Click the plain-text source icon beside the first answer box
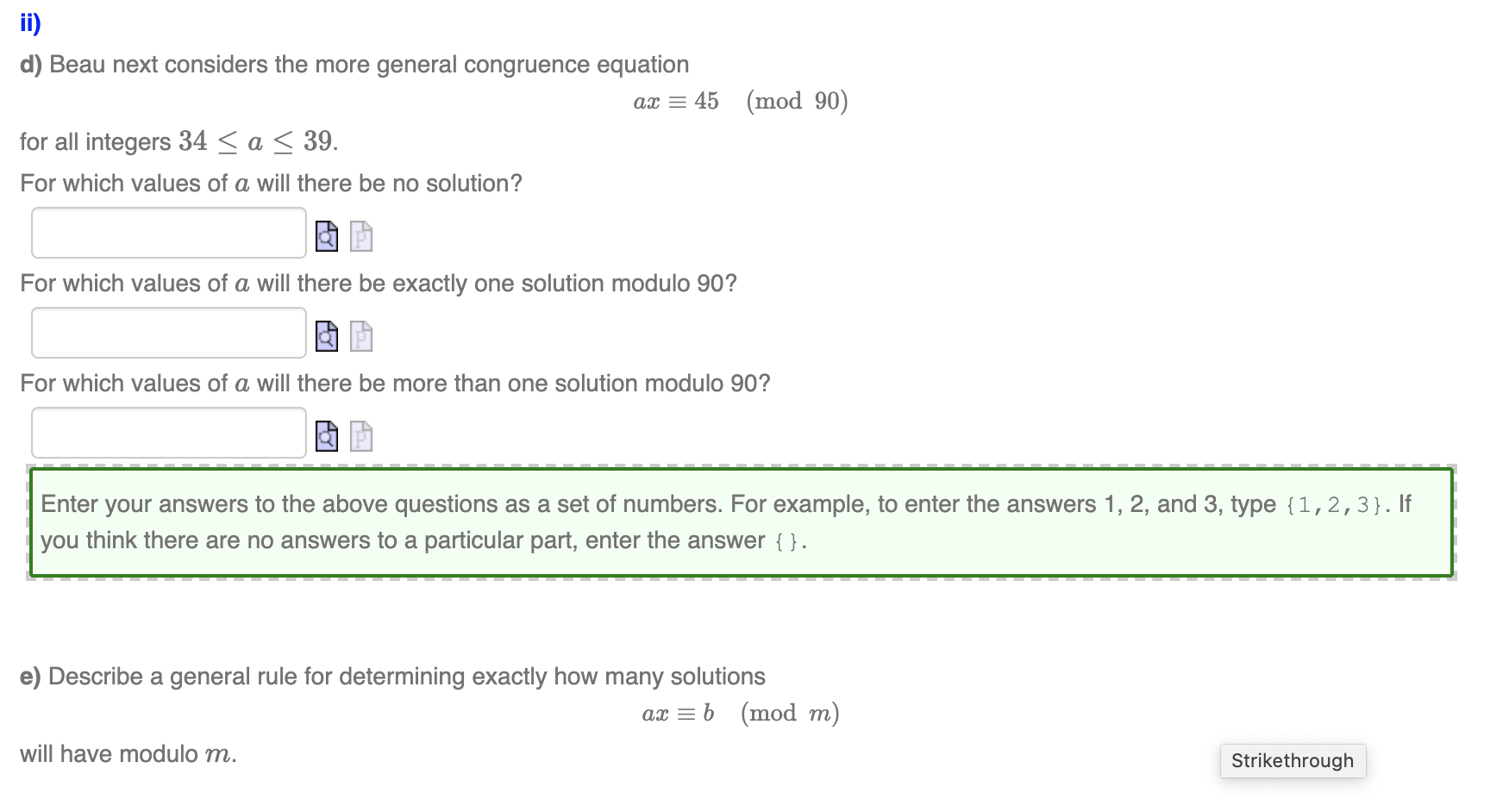 pyautogui.click(x=360, y=234)
